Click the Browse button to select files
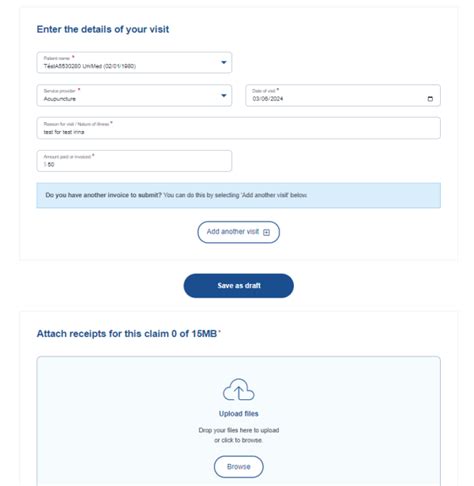This screenshot has width=474, height=486. click(x=239, y=467)
